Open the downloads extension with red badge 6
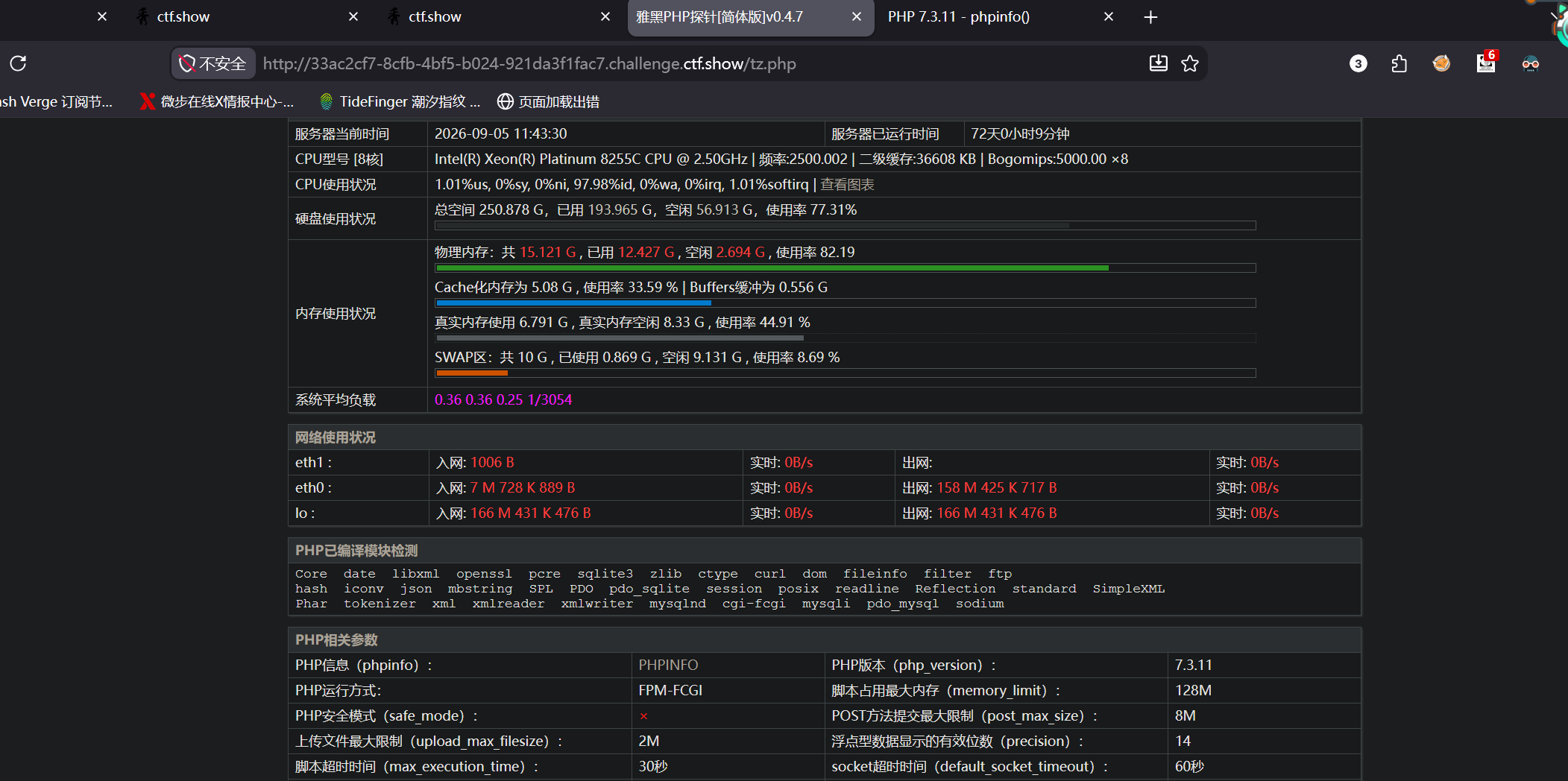Viewport: 1568px width, 781px height. (1486, 62)
